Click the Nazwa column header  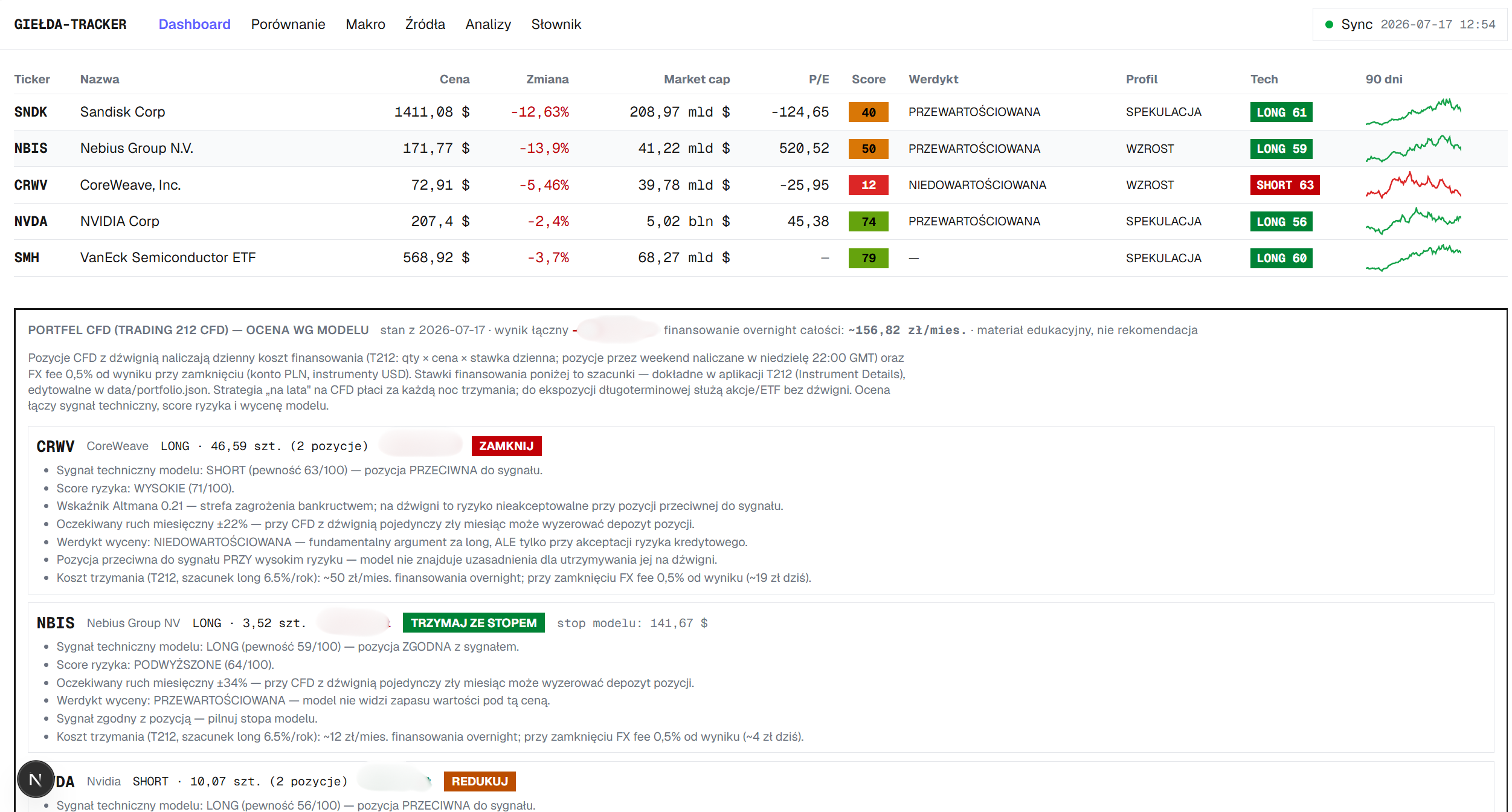point(100,79)
